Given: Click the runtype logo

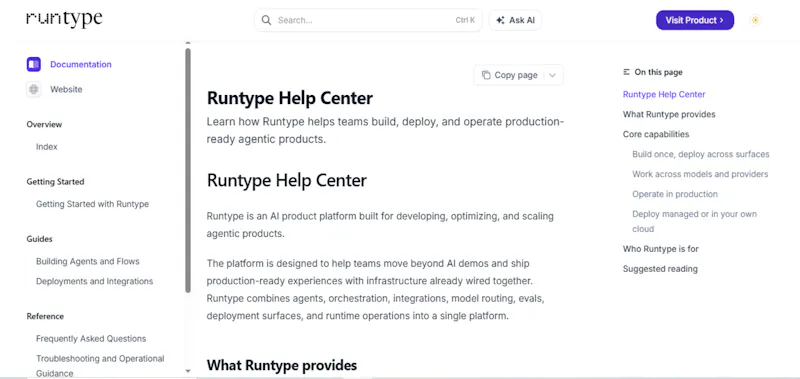Looking at the screenshot, I should click(64, 19).
